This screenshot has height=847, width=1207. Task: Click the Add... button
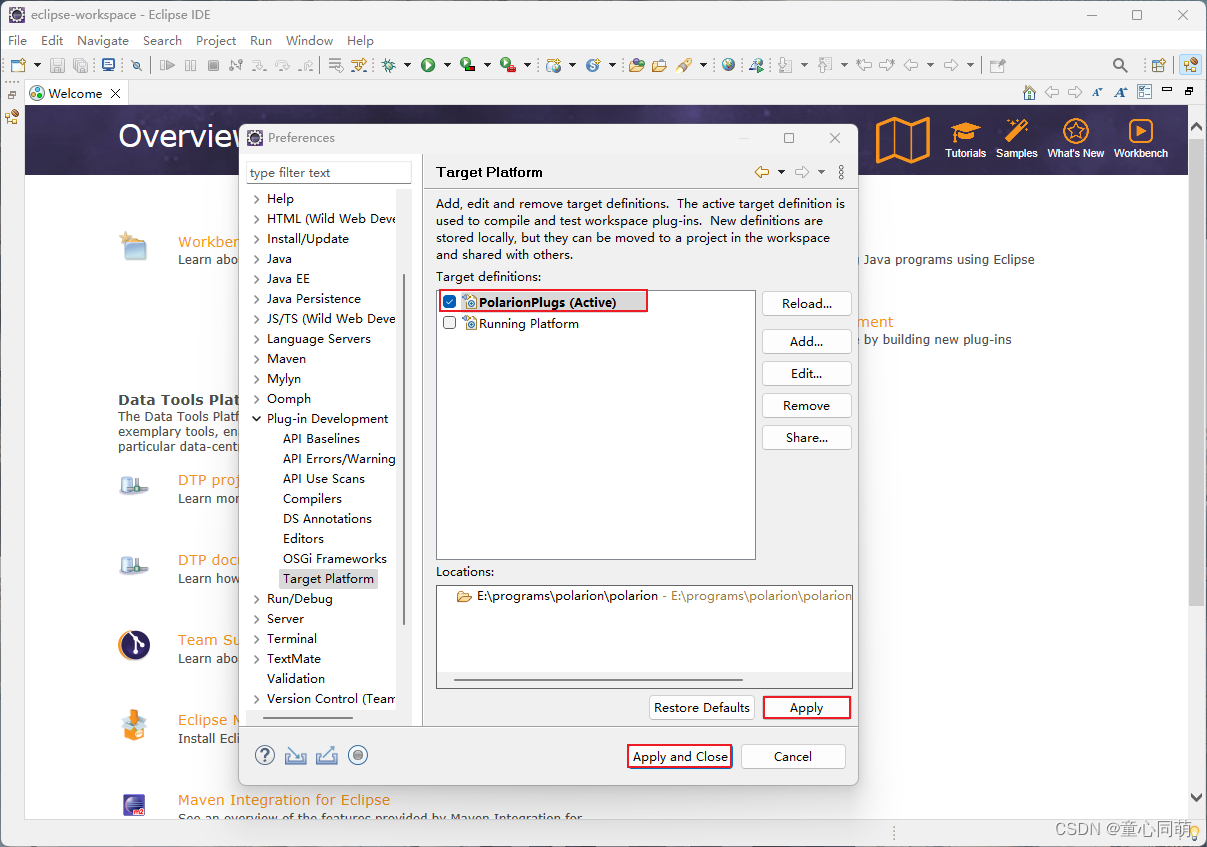pyautogui.click(x=807, y=341)
